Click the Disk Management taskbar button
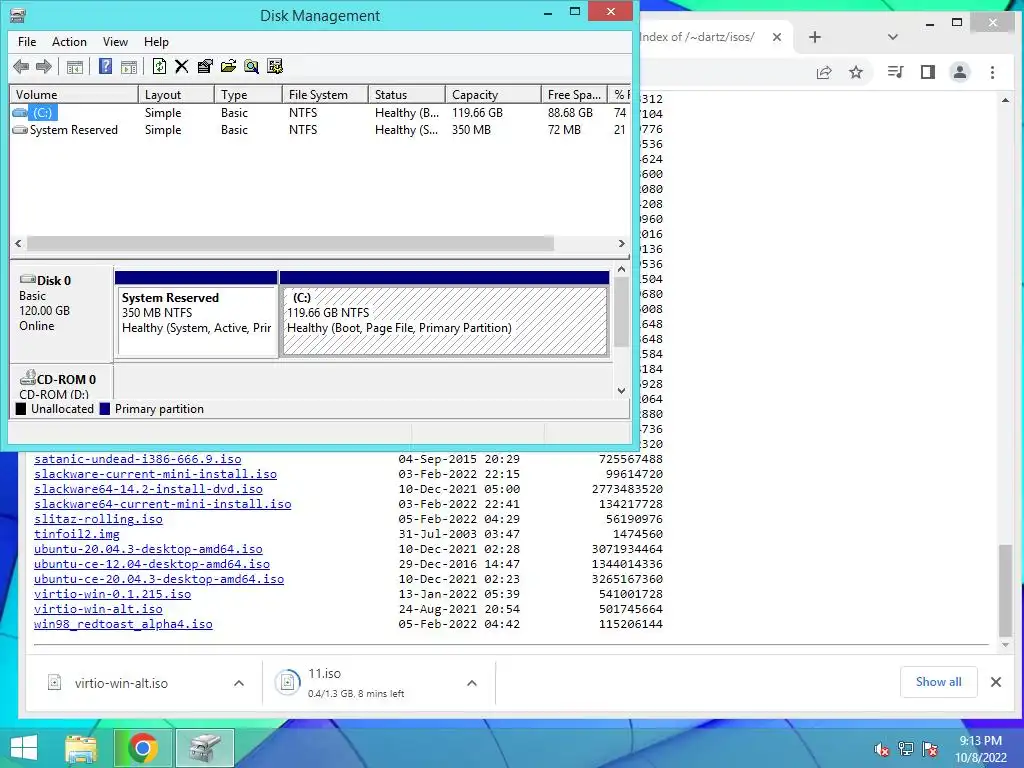This screenshot has height=768, width=1024. [204, 748]
